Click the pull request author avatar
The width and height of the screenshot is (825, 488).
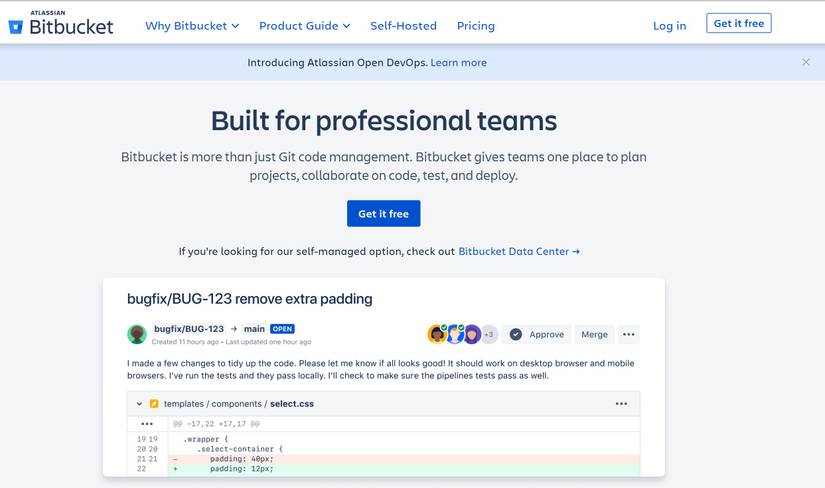(x=137, y=334)
